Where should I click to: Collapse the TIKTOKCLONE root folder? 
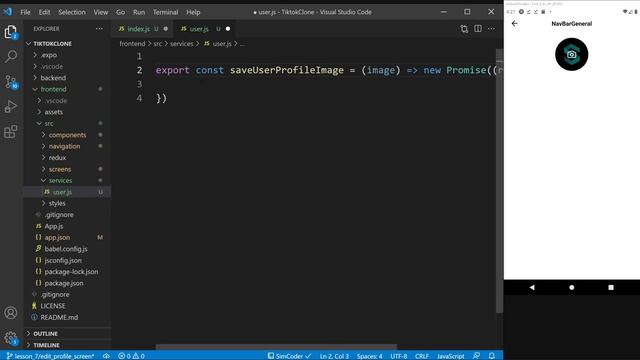pyautogui.click(x=52, y=44)
